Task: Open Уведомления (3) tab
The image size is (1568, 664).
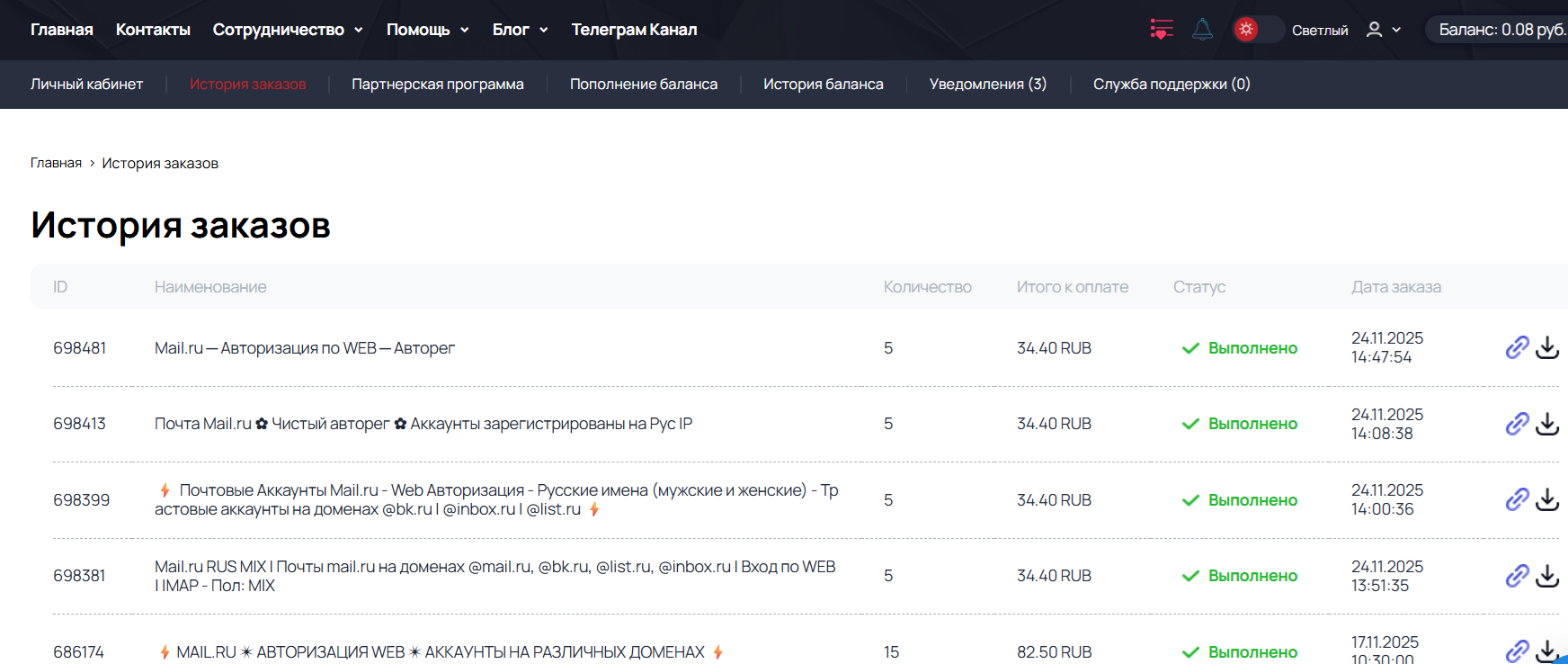Action: point(988,84)
